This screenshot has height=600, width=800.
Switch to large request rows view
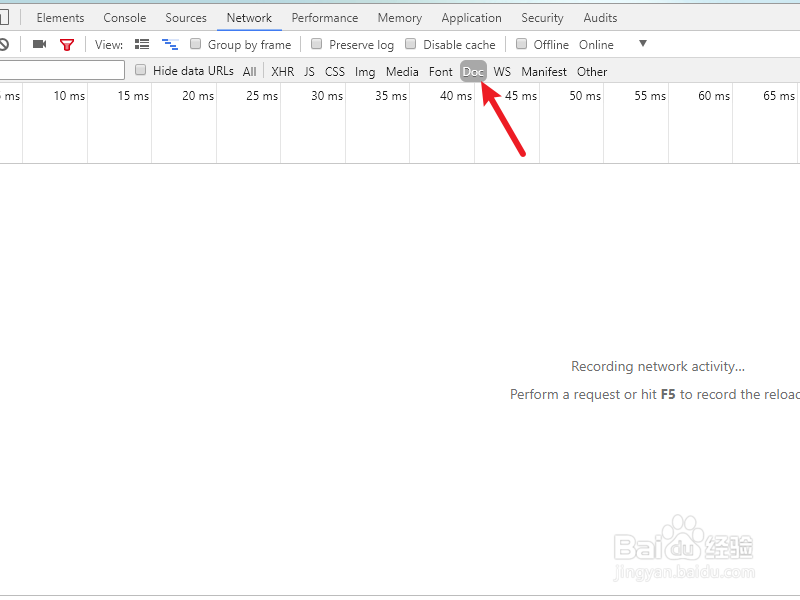pos(142,44)
